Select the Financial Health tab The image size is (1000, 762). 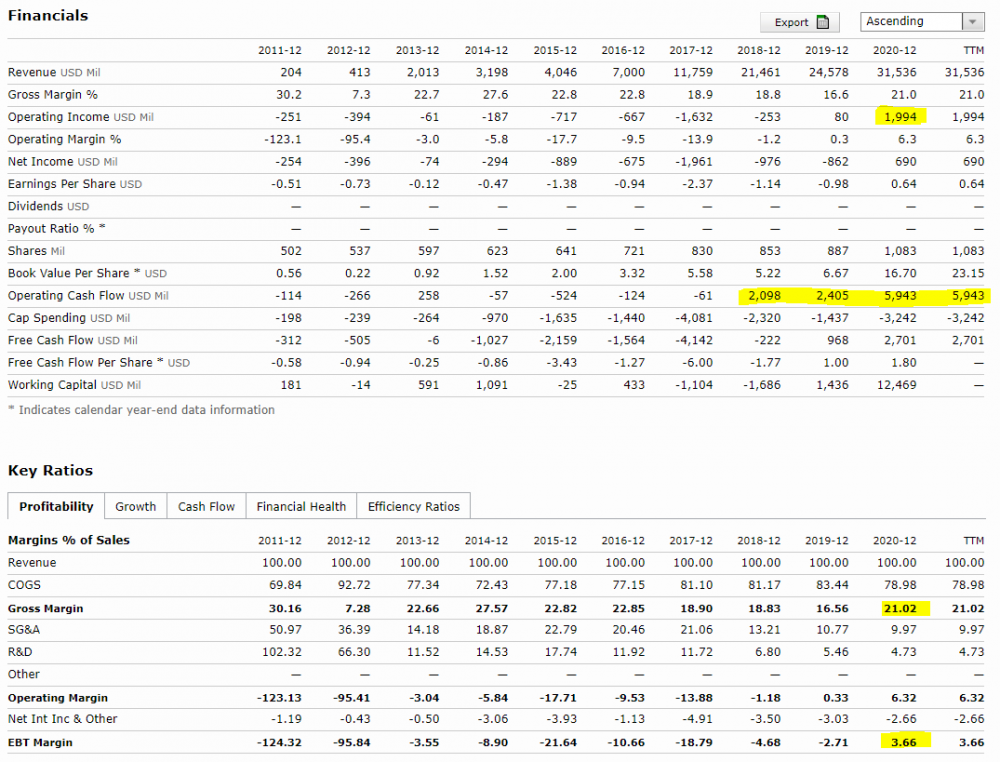[301, 507]
